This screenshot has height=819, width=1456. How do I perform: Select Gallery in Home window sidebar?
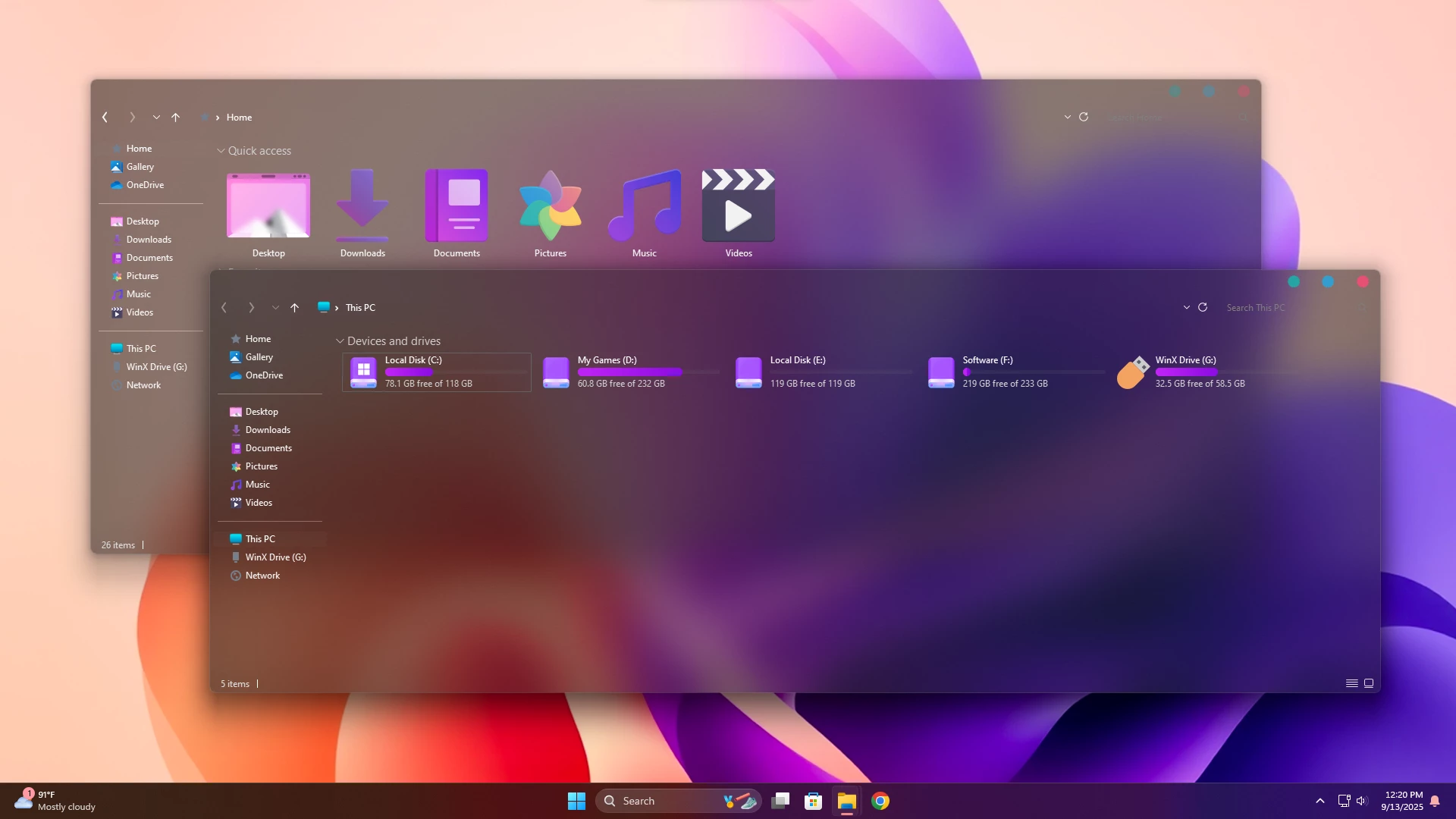[x=140, y=167]
